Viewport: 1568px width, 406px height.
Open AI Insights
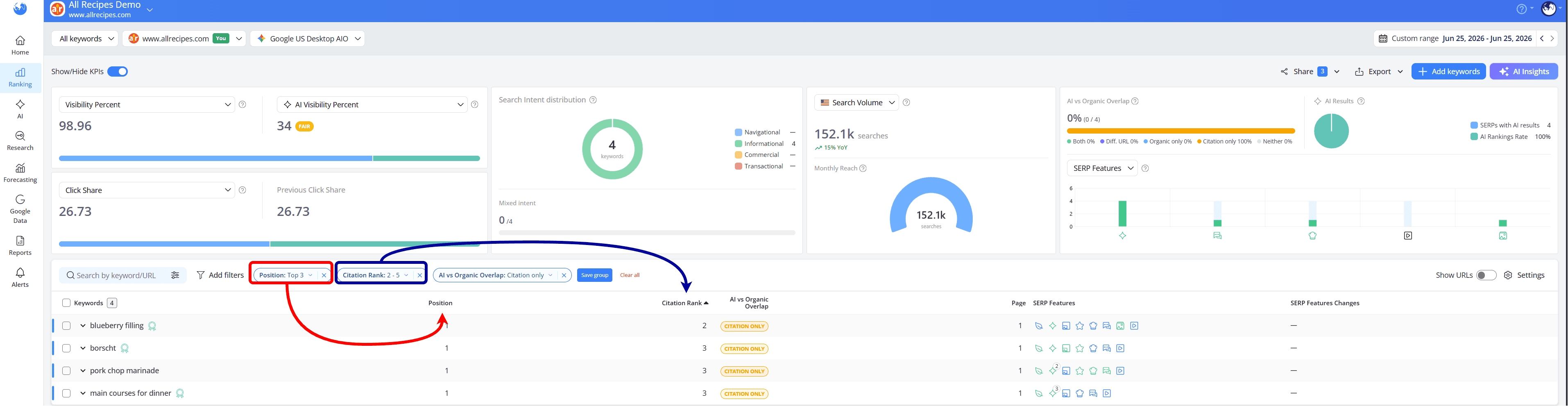pyautogui.click(x=1524, y=71)
